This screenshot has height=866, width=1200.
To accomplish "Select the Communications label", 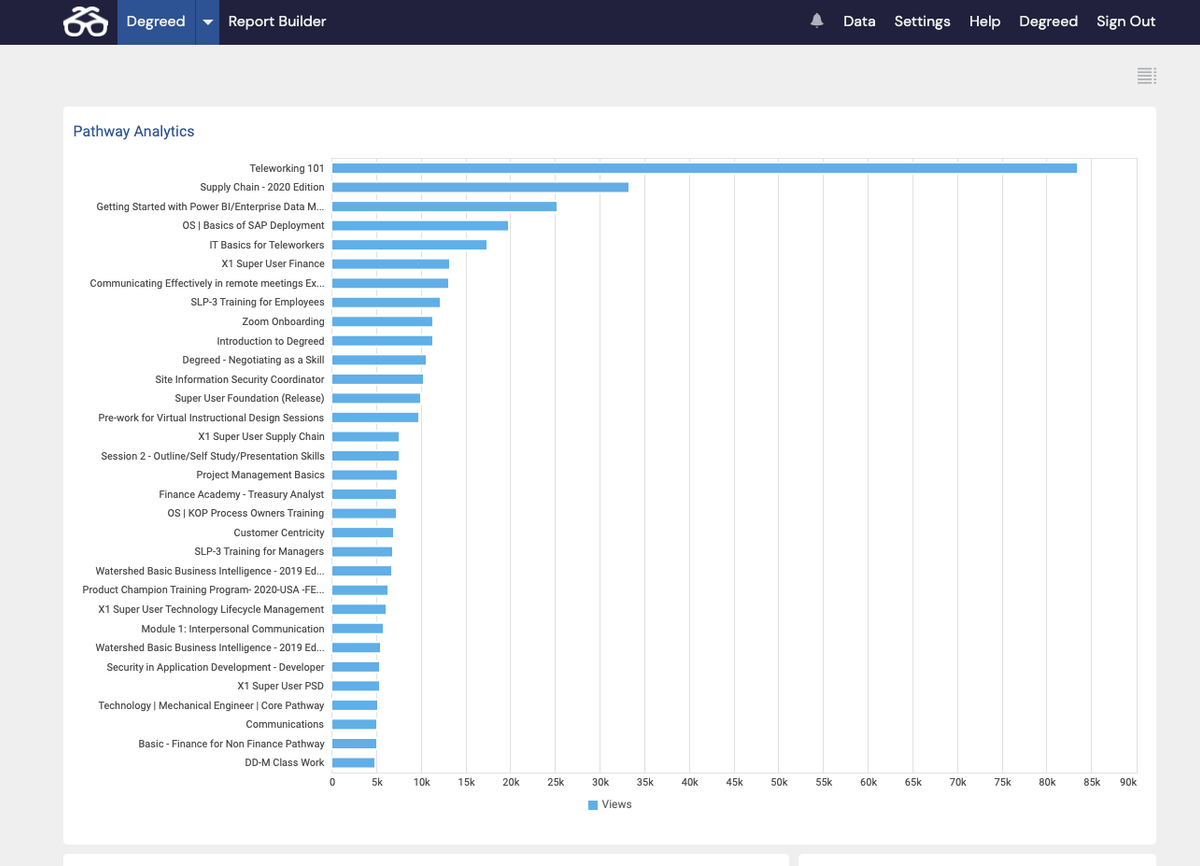I will [x=285, y=724].
